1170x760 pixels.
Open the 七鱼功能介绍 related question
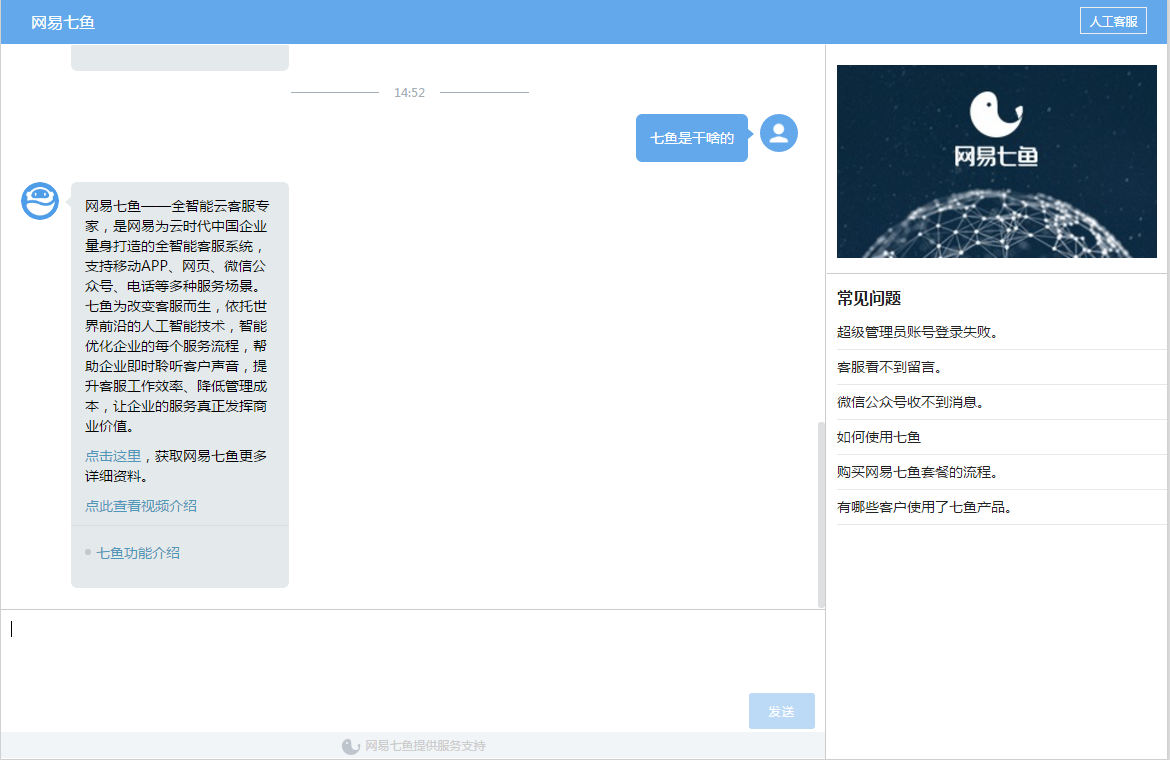coord(138,553)
